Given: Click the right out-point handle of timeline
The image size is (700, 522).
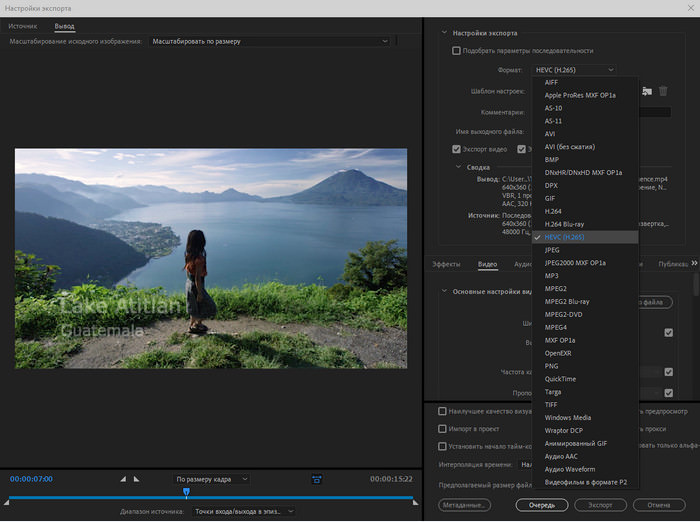Looking at the screenshot, I should pyautogui.click(x=416, y=502).
